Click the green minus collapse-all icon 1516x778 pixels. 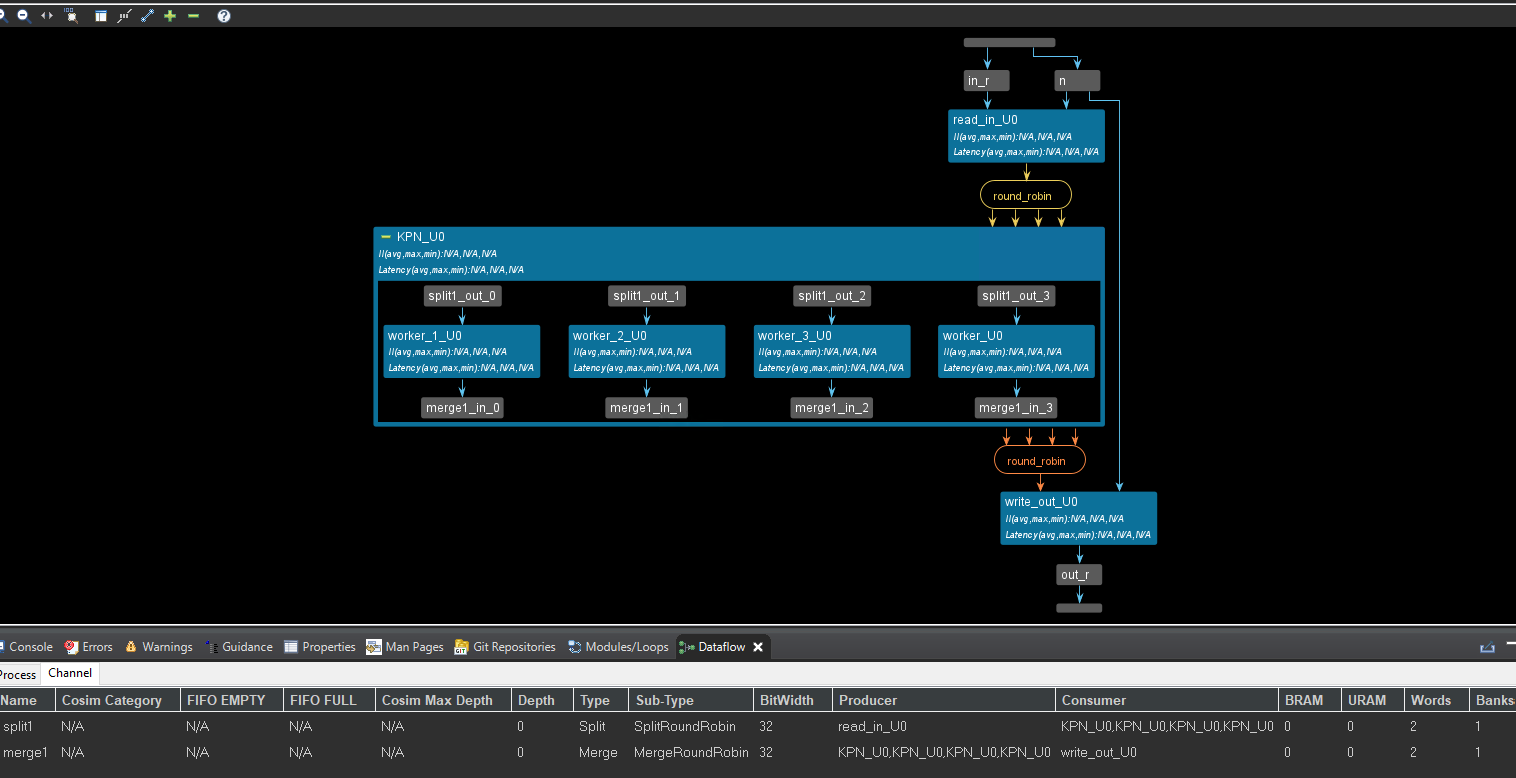[193, 16]
